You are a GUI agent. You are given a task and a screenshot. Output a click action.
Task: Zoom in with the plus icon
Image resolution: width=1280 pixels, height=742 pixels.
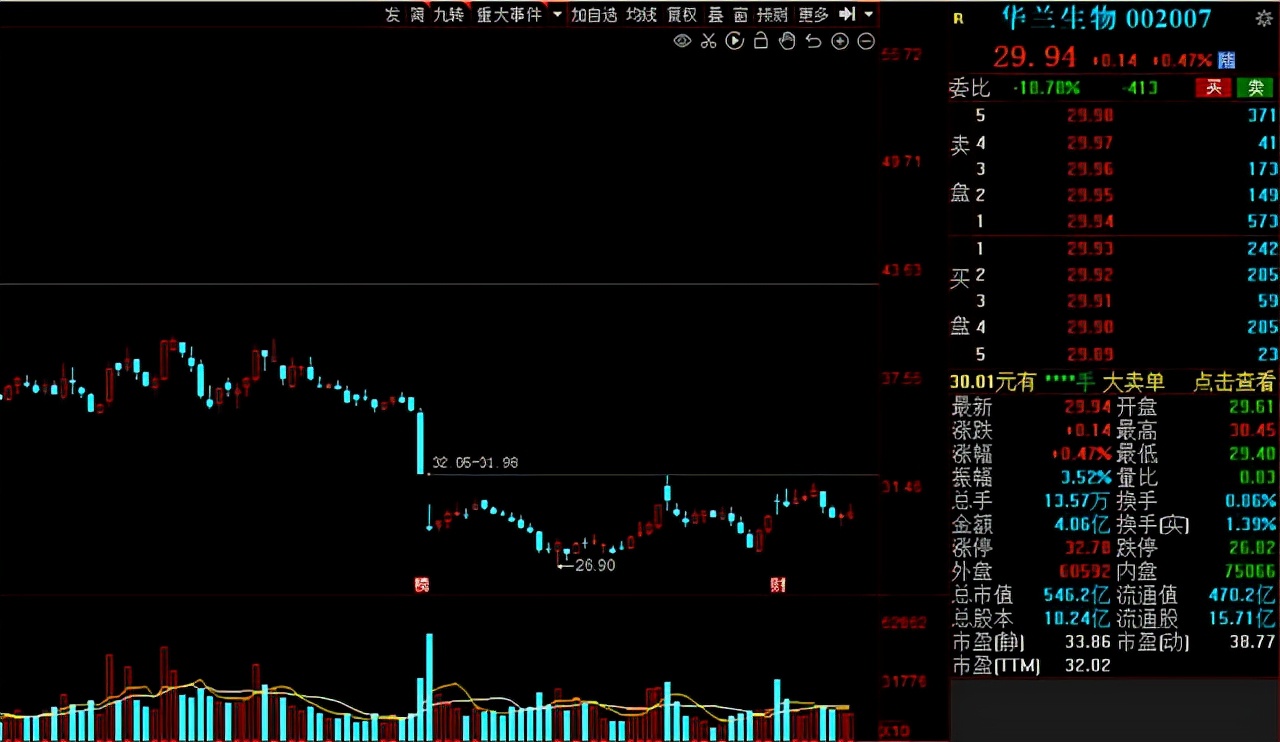840,41
